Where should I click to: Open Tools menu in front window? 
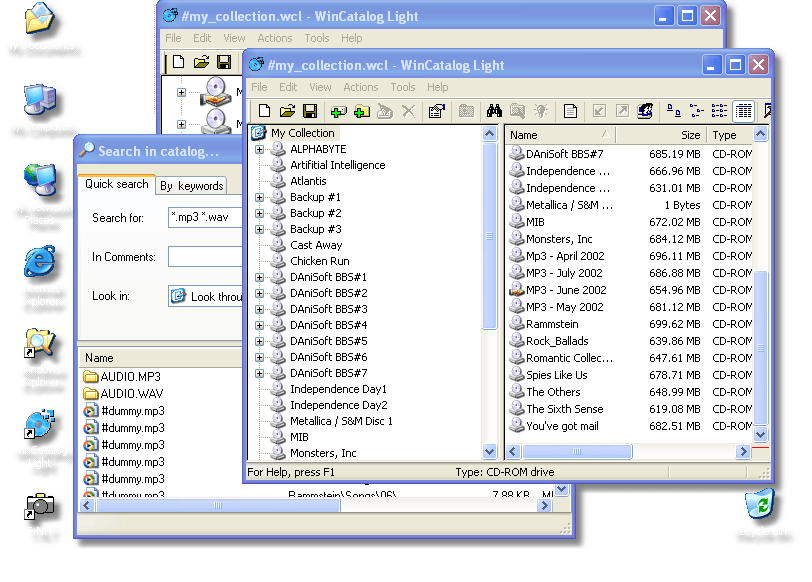(403, 87)
